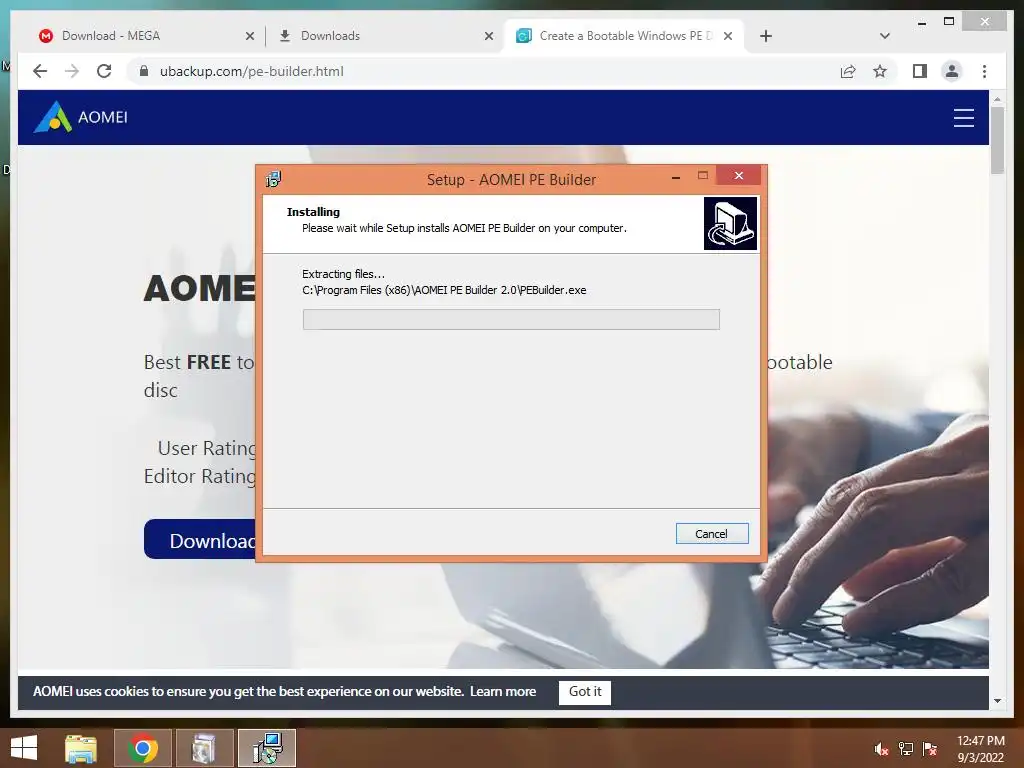Click the AOMEI setup taskbar icon
Screen dimensions: 1024x768
click(x=267, y=748)
